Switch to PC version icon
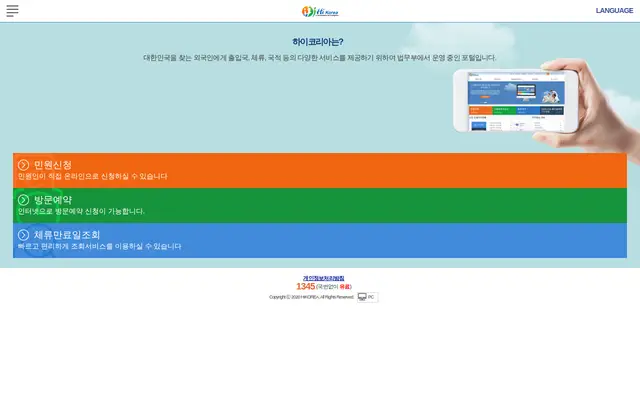Viewport: 640px width, 400px height. click(367, 297)
